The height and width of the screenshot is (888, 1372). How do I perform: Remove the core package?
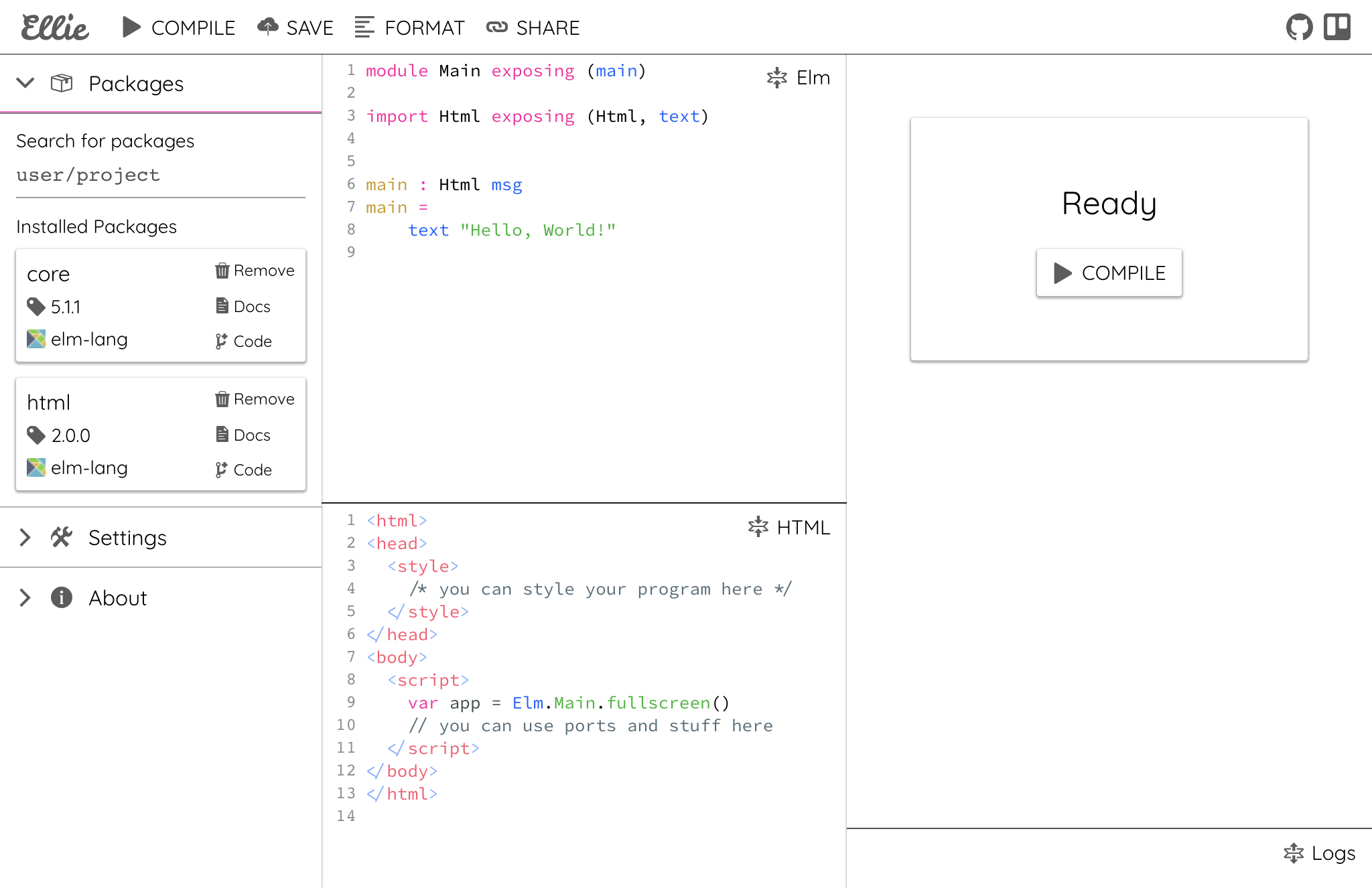tap(255, 271)
